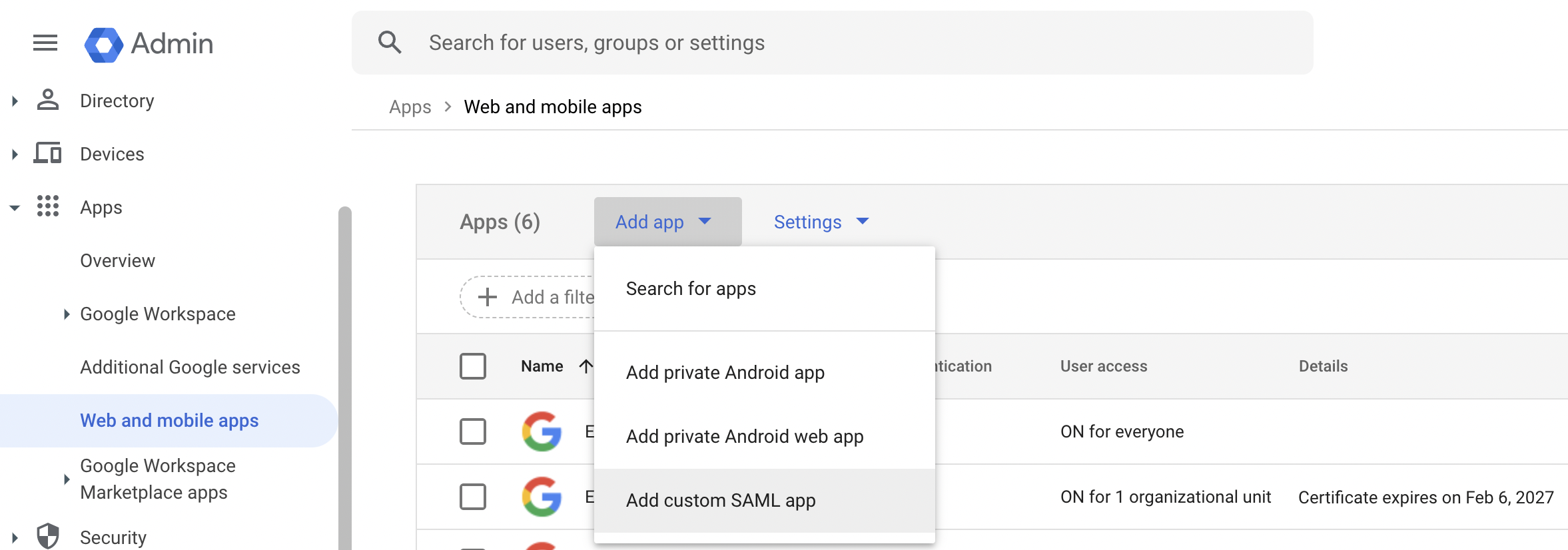Expand the Google Workspace subsection arrow
1568x550 pixels.
(66, 314)
